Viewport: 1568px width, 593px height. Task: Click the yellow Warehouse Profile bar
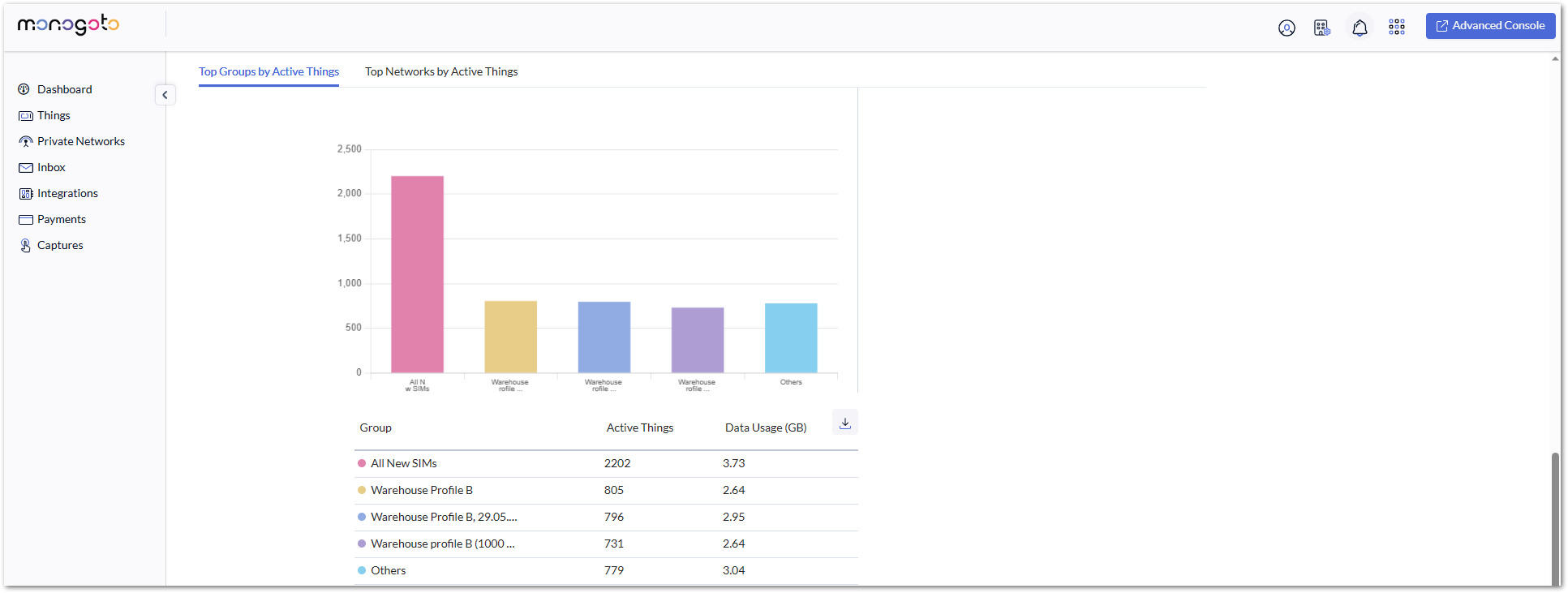(510, 337)
